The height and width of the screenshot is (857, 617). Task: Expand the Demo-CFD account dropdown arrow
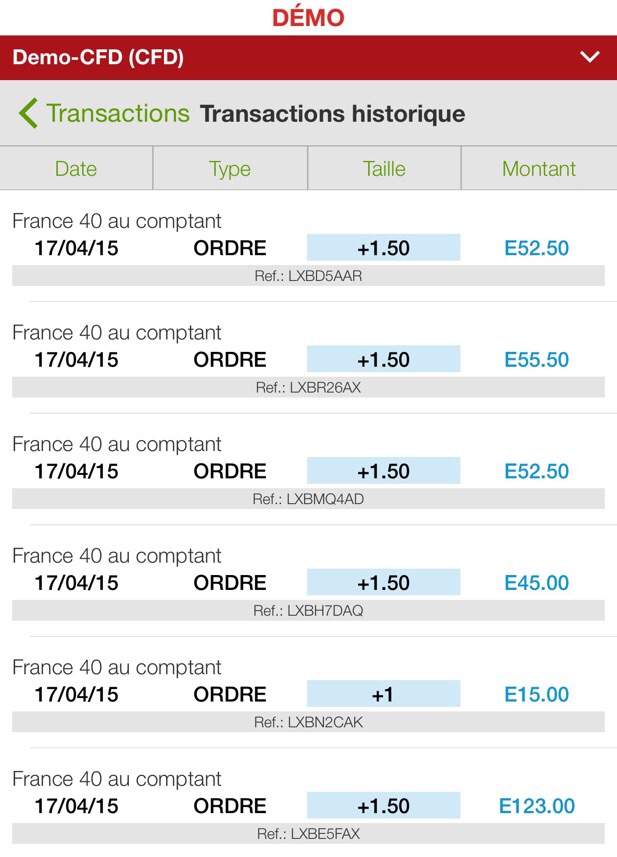coord(590,57)
